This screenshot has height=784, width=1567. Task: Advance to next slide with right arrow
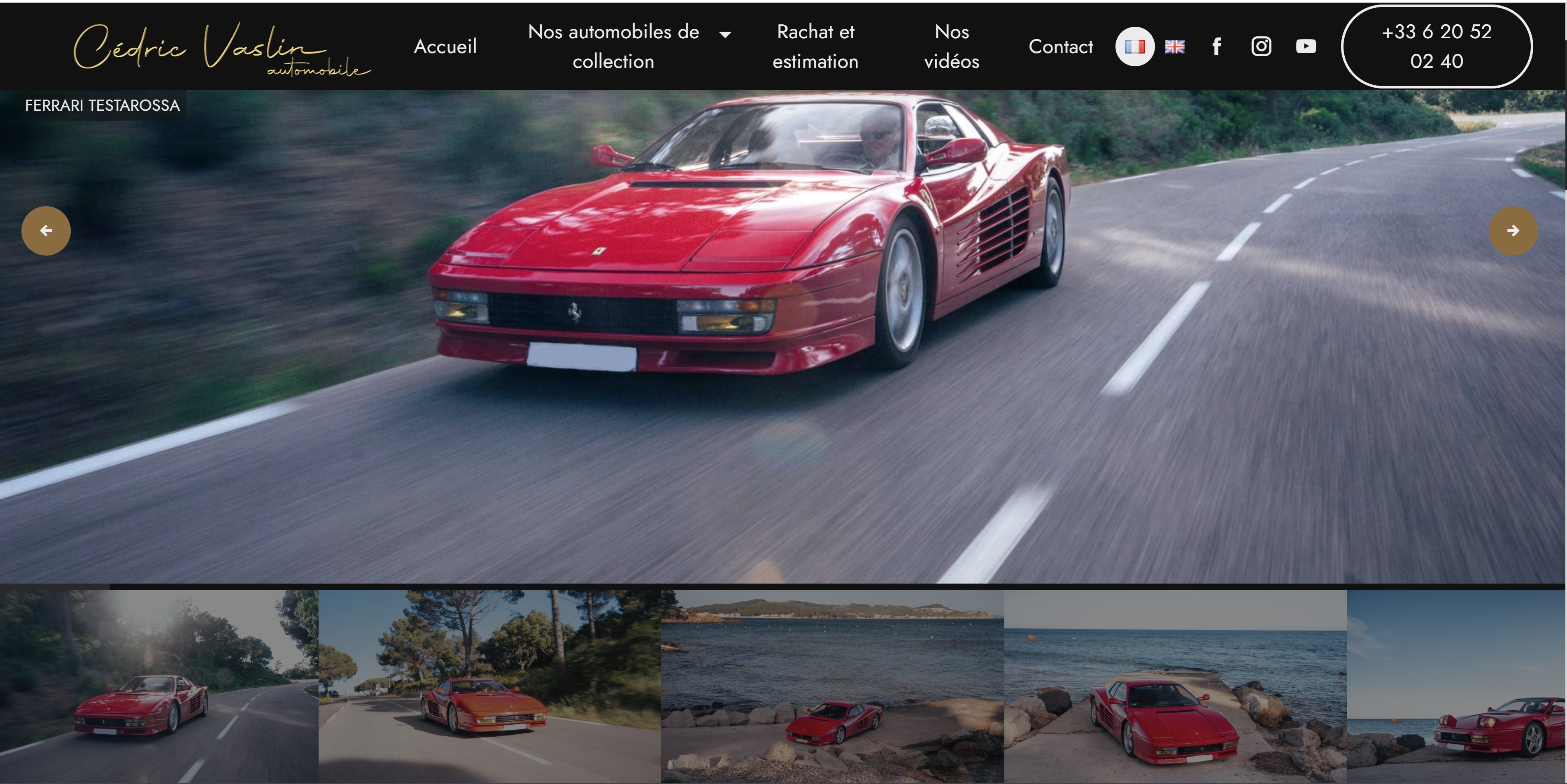(1513, 230)
